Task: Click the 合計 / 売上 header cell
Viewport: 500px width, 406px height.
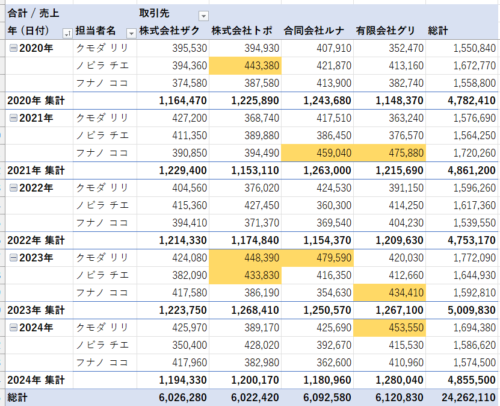Action: pos(33,13)
